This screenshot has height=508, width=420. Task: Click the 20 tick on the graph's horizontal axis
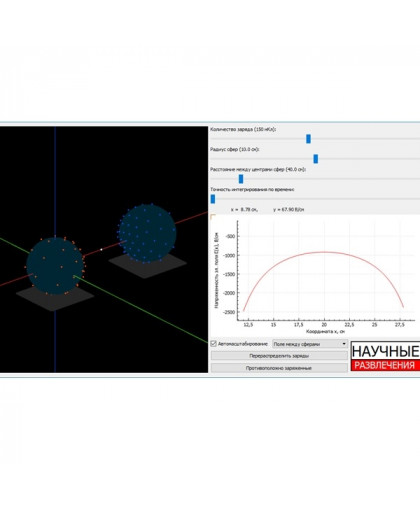tap(324, 325)
